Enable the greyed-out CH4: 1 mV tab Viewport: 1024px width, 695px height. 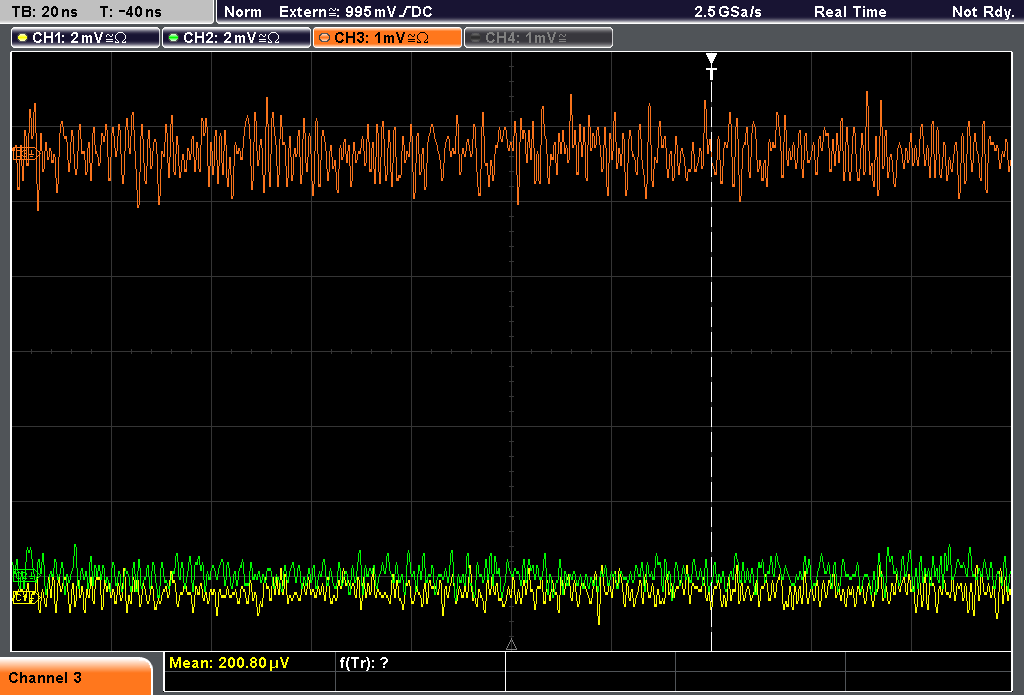pyautogui.click(x=538, y=38)
